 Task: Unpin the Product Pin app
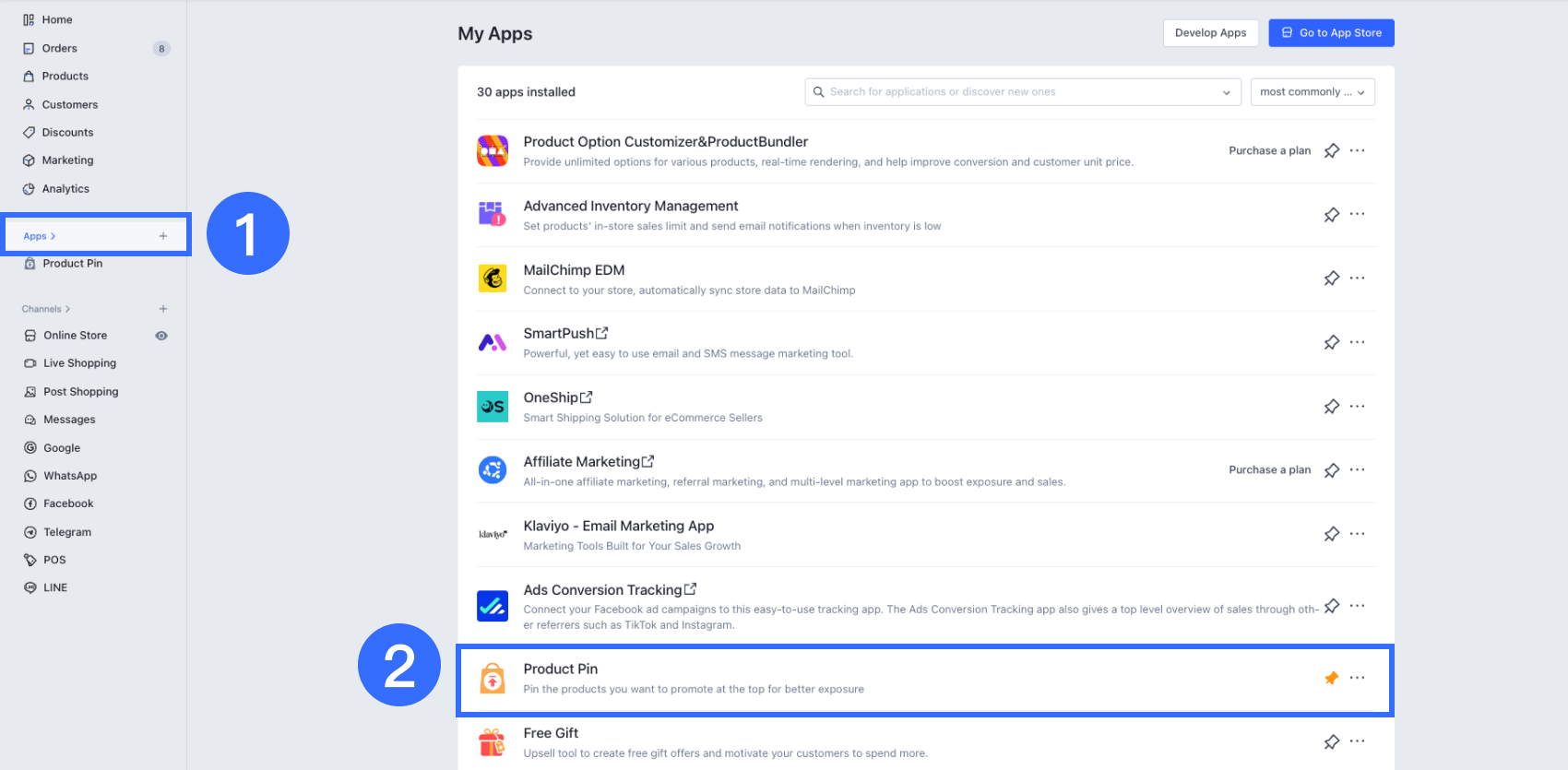pyautogui.click(x=1331, y=677)
